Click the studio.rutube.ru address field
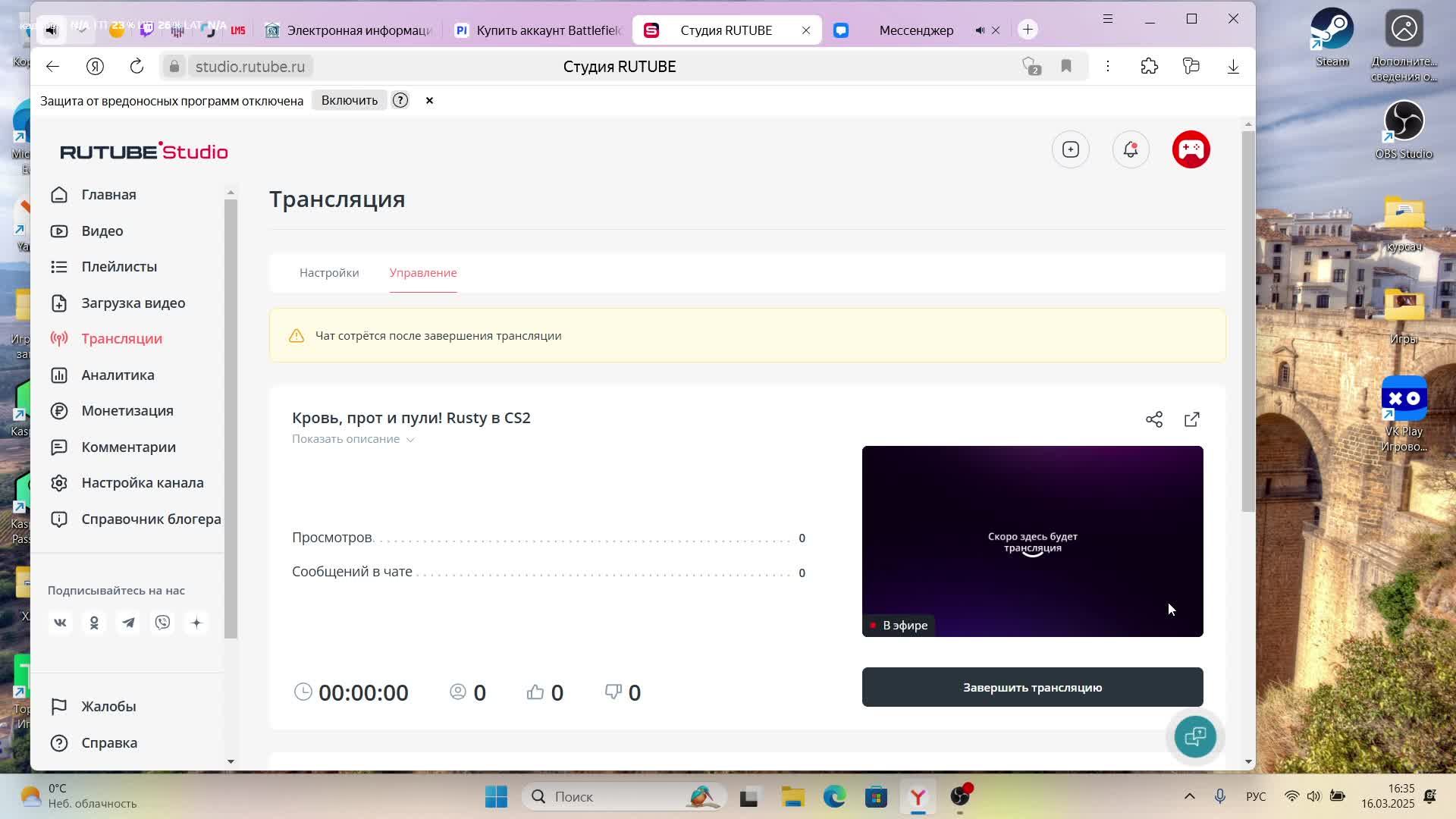Screen dimensions: 1456x819 (x=250, y=67)
